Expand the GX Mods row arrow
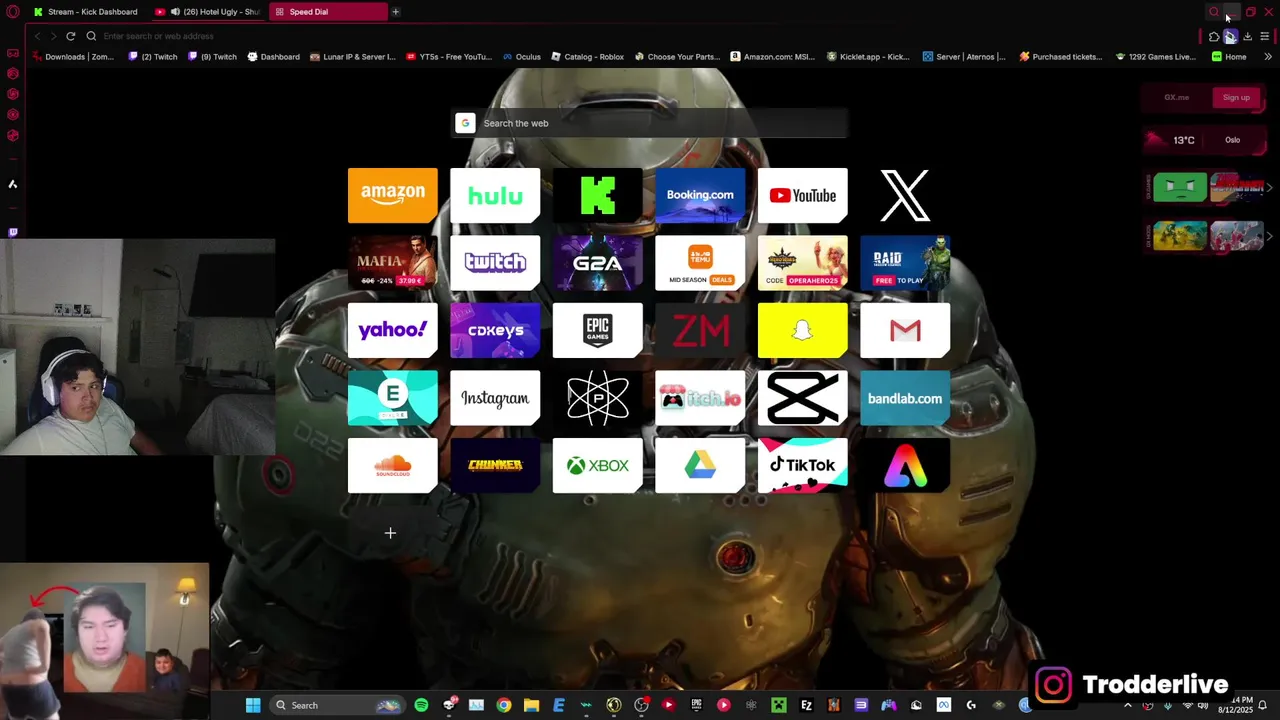The width and height of the screenshot is (1280, 720). [1269, 237]
